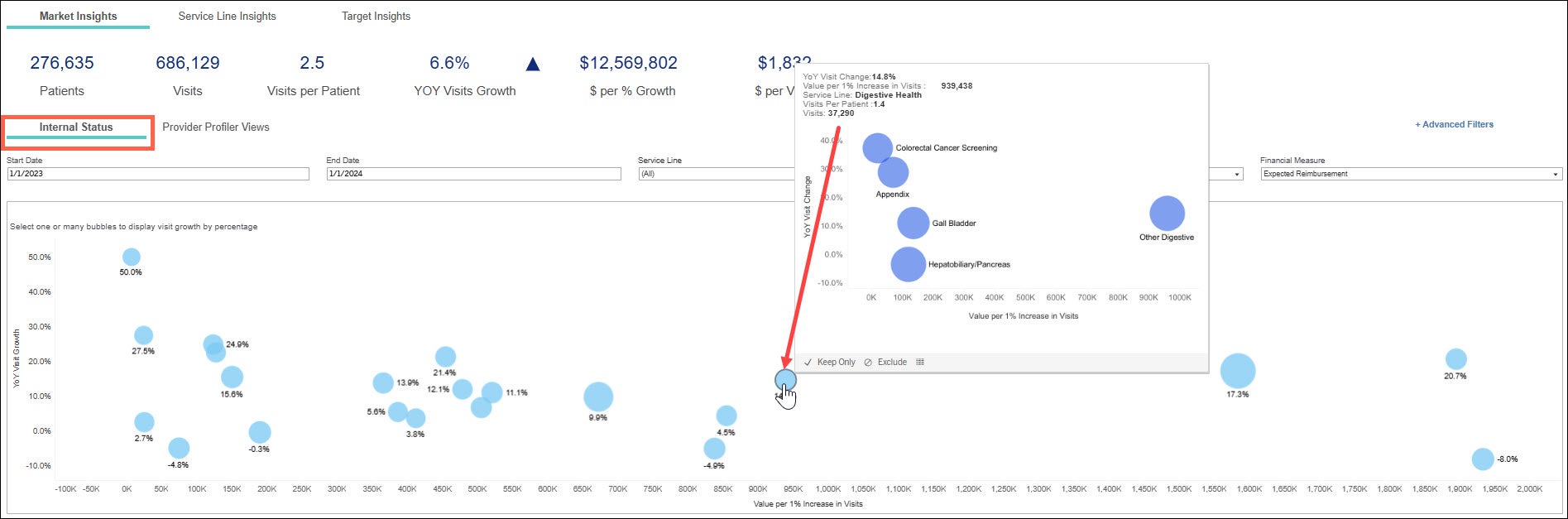
Task: Click Exclude in the tooltip
Action: click(x=885, y=362)
